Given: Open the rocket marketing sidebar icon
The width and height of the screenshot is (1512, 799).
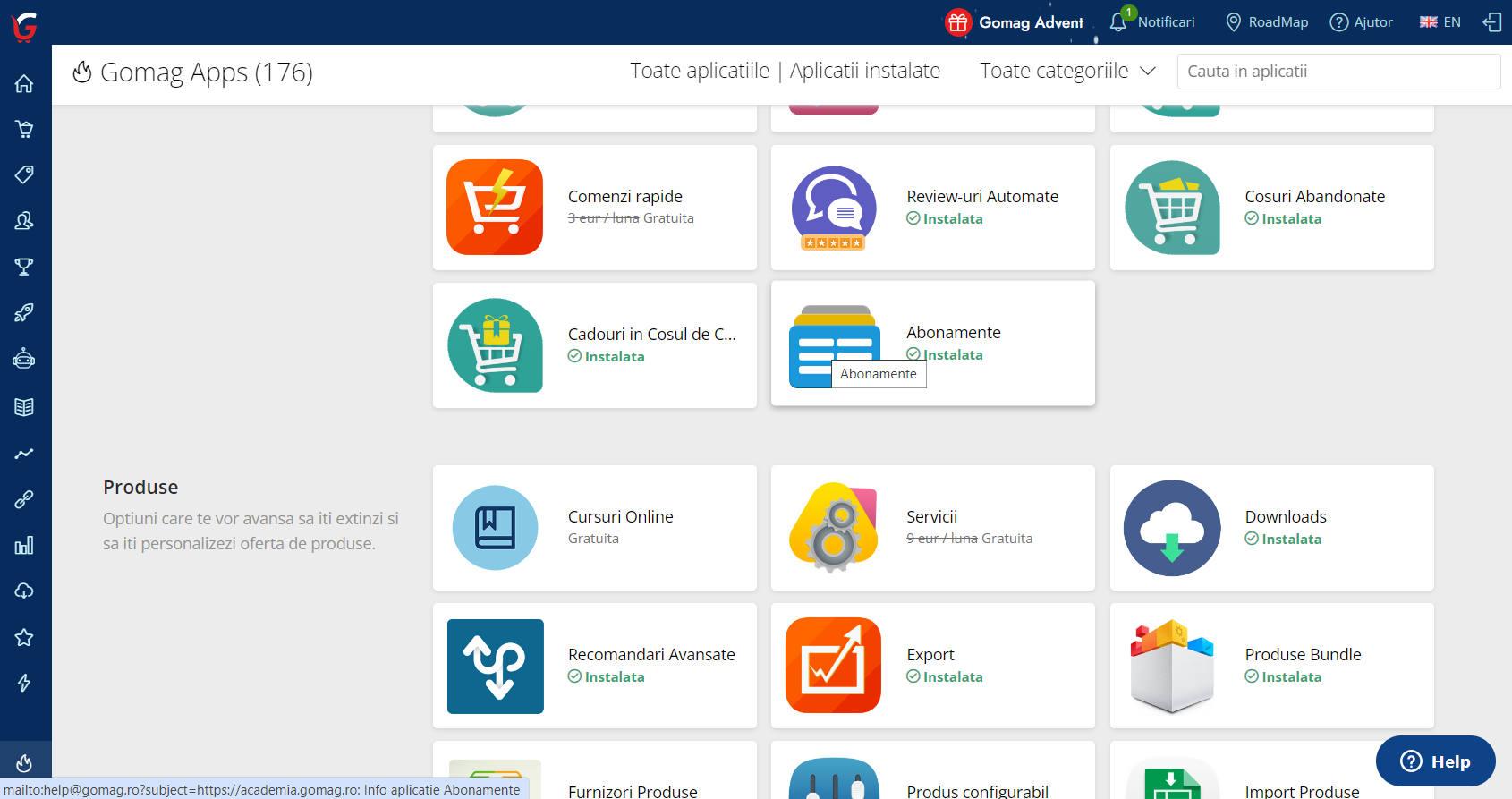Looking at the screenshot, I should tap(24, 313).
